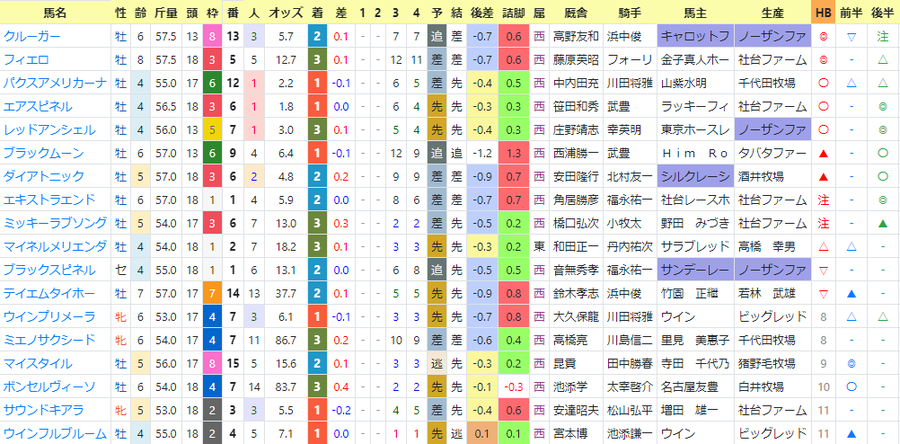Open the ウインプリメーラ horse link

tap(49, 317)
